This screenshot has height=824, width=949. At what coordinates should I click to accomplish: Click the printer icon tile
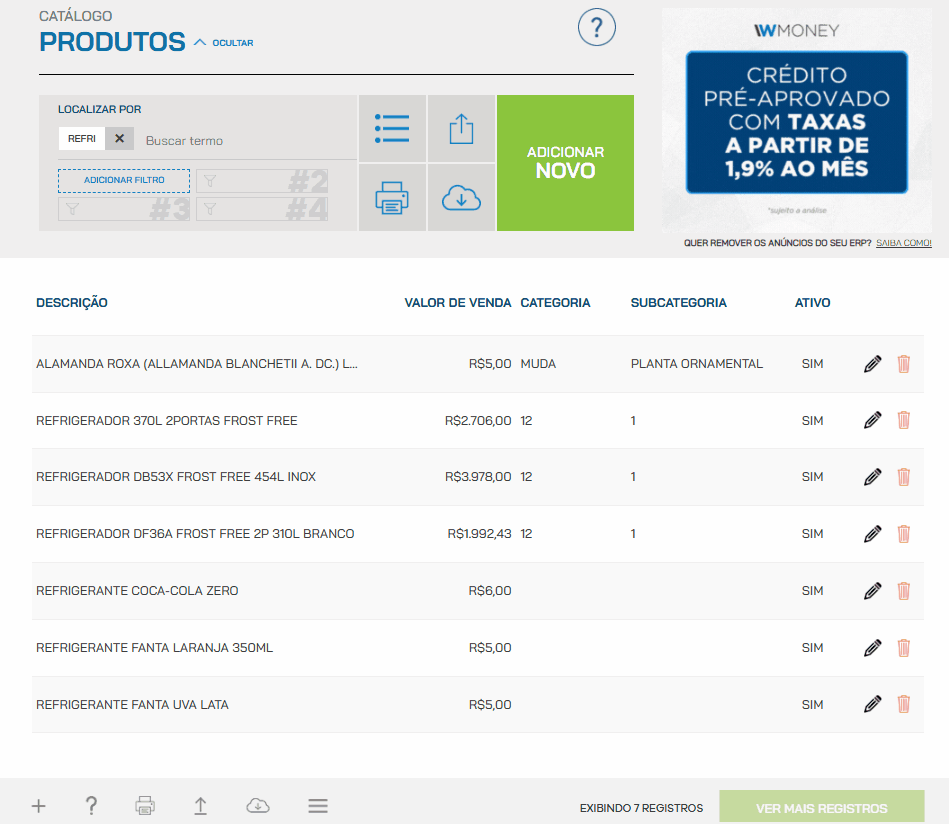click(x=392, y=198)
